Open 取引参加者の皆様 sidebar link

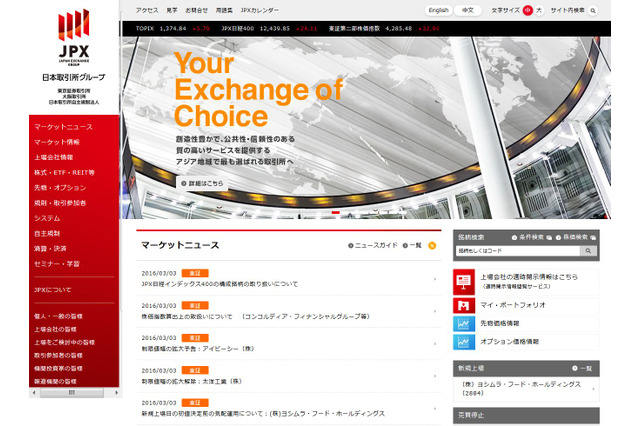tap(58, 355)
